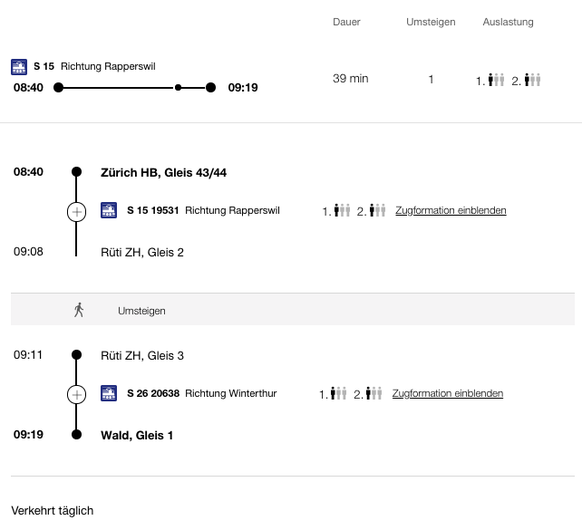Image resolution: width=582 pixels, height=530 pixels.
Task: Select the Wald, Gleis 1 arrival station
Action: 137,435
